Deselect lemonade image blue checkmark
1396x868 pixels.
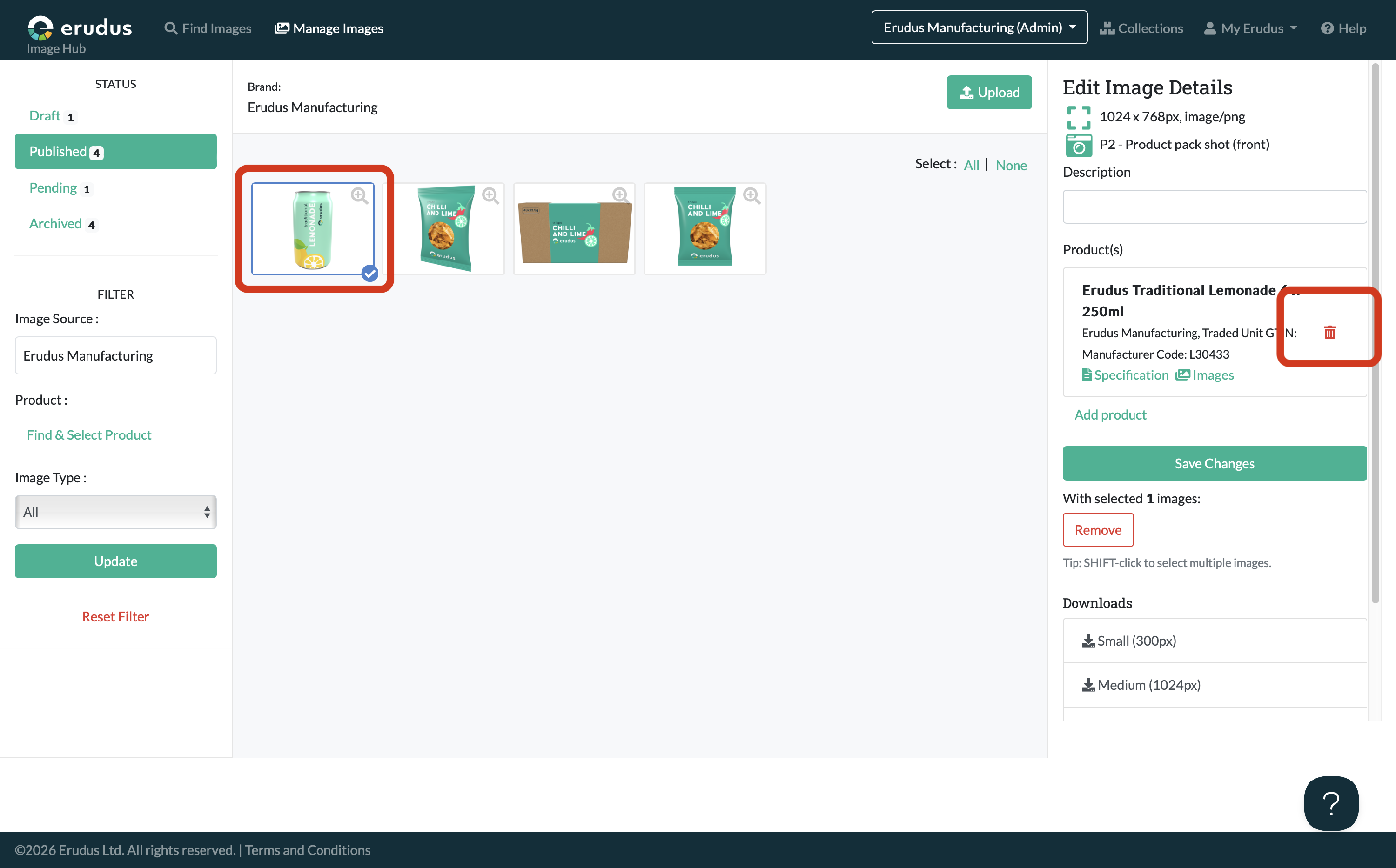[x=370, y=273]
